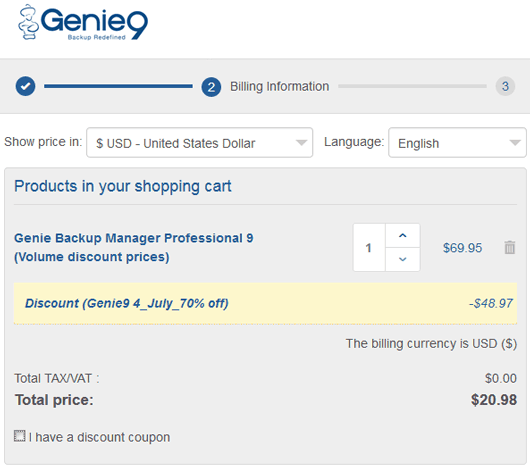Open the USD currency dropdown
This screenshot has height=467, width=530.
(199, 143)
